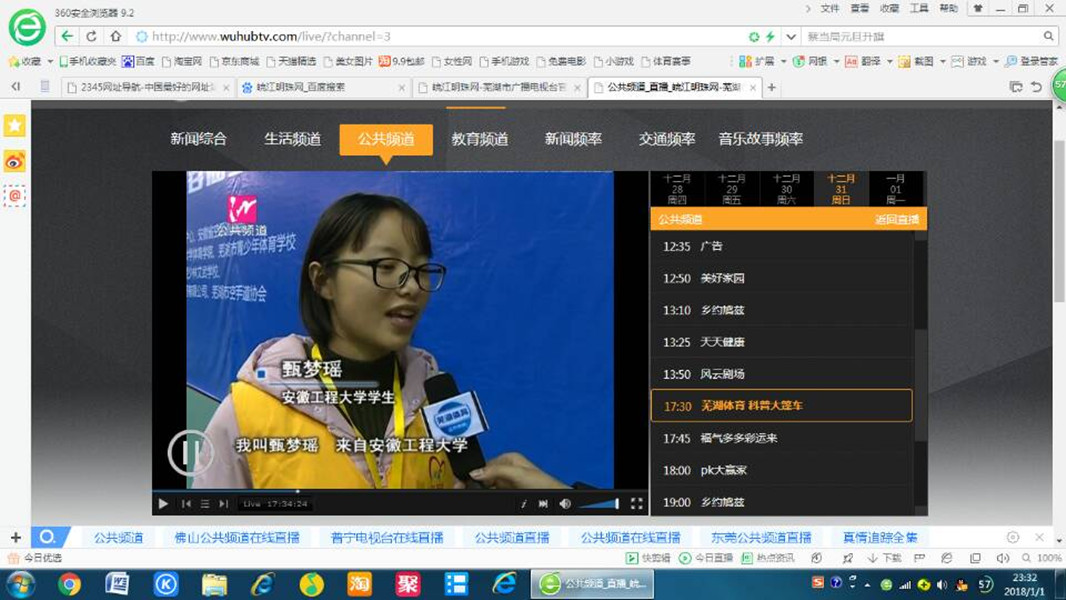
Task: Expand the address bar history dropdown arrow
Action: [x=791, y=36]
